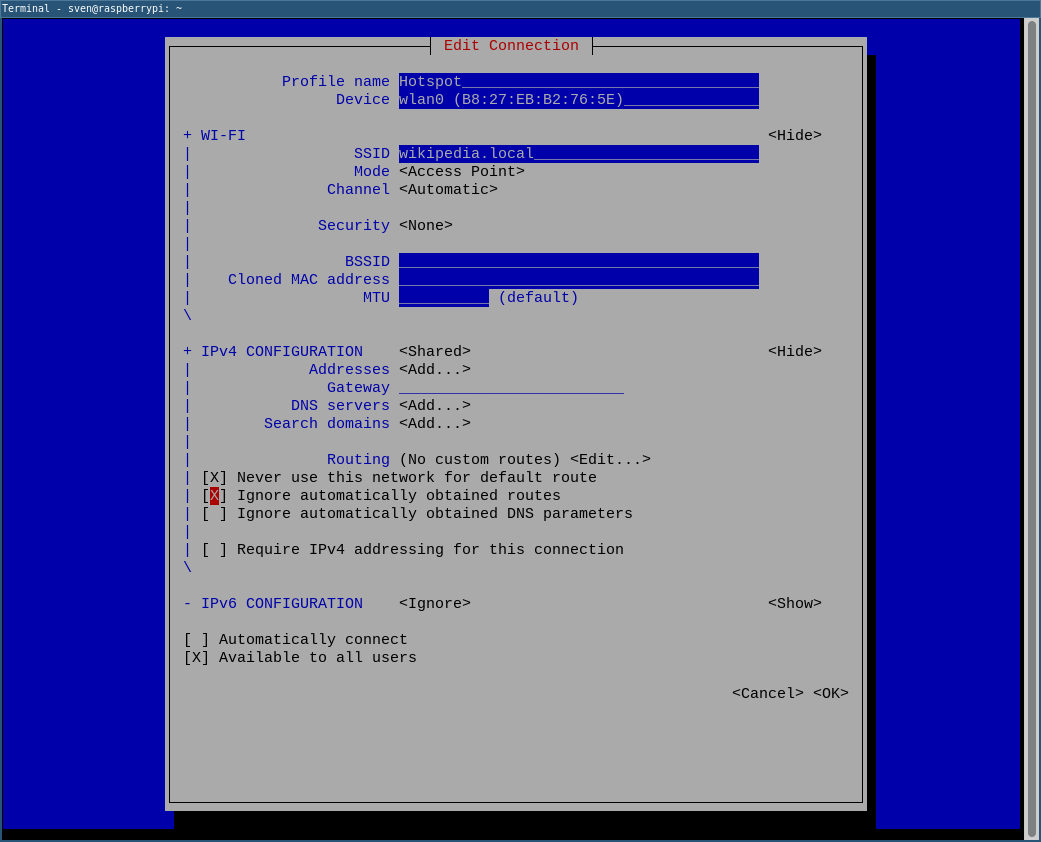Toggle 'Never use this network for default route'
1041x842 pixels.
coord(214,478)
